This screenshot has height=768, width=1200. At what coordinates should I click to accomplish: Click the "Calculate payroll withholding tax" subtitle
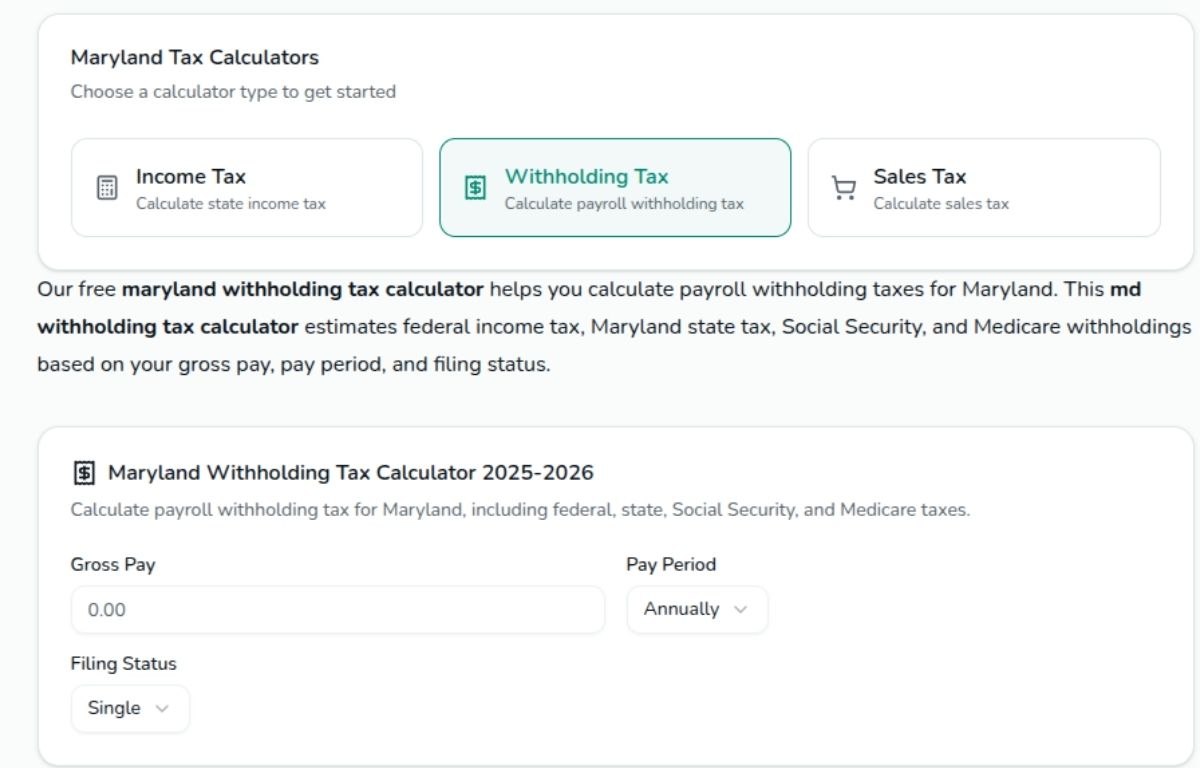(x=624, y=204)
